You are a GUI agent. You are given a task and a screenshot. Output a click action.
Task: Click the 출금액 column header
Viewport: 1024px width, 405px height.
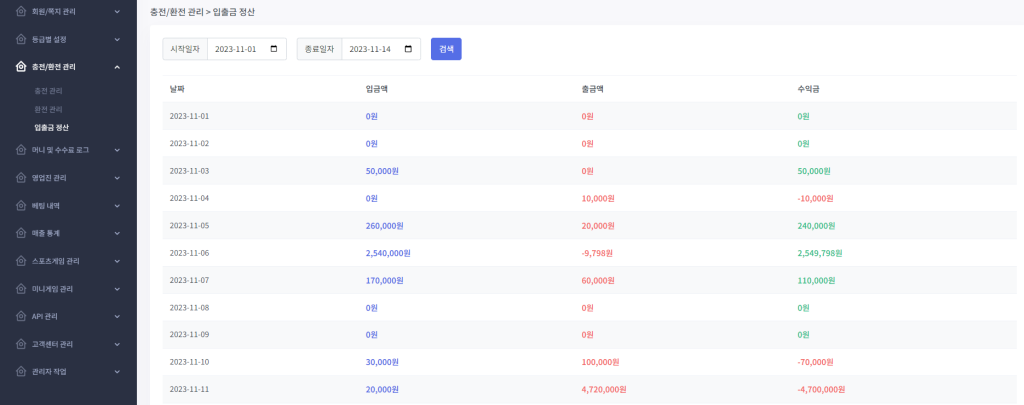tap(592, 89)
